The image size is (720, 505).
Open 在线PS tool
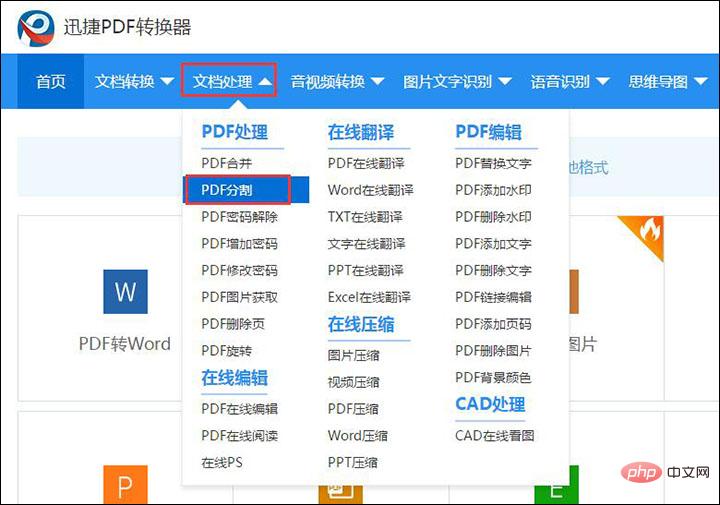[x=222, y=462]
